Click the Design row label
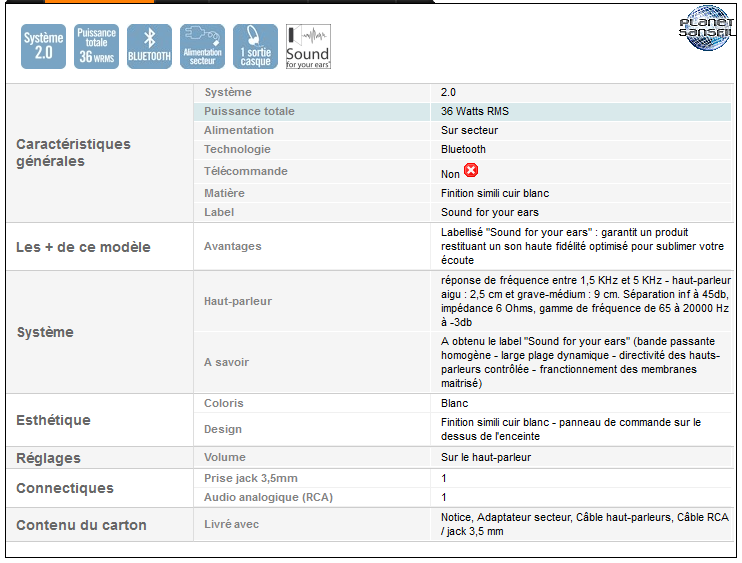742x563 pixels. tap(223, 429)
